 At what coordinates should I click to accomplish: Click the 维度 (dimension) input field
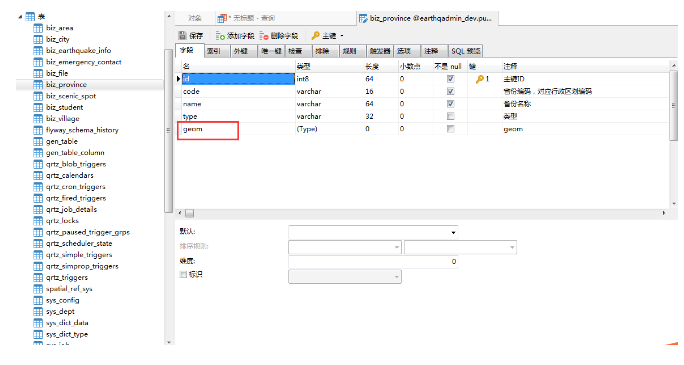[x=373, y=262]
